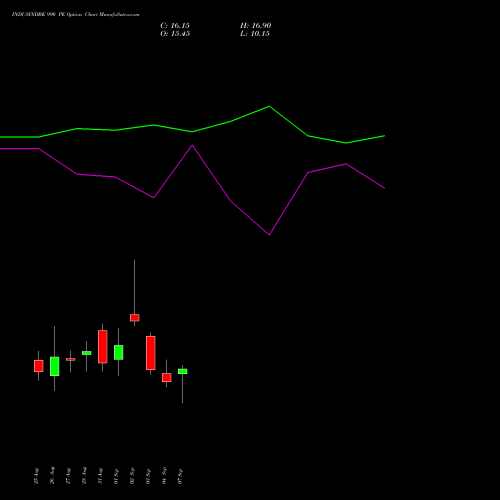Select the 28 Aug green candlestick
The image size is (500, 500).
(x=87, y=353)
